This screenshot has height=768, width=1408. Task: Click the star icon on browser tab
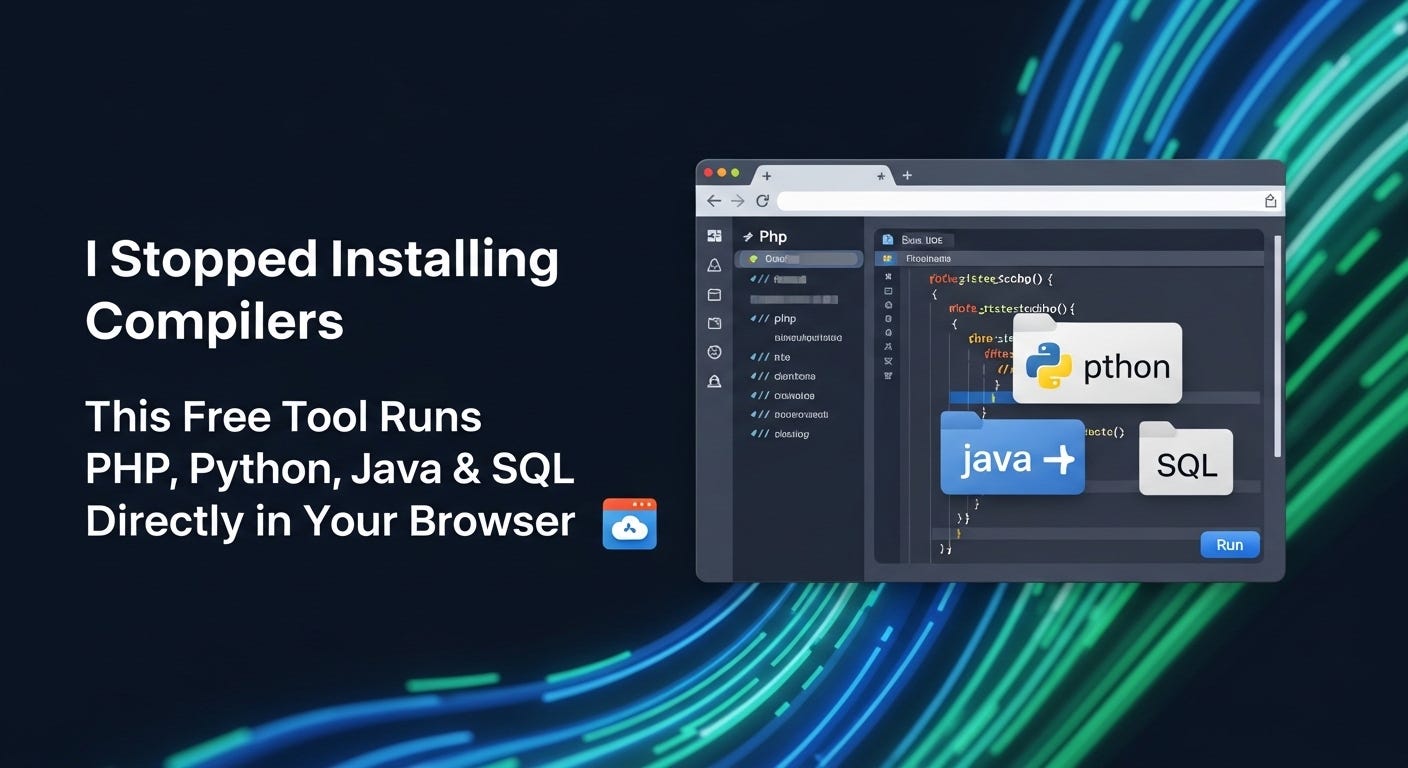tap(880, 176)
